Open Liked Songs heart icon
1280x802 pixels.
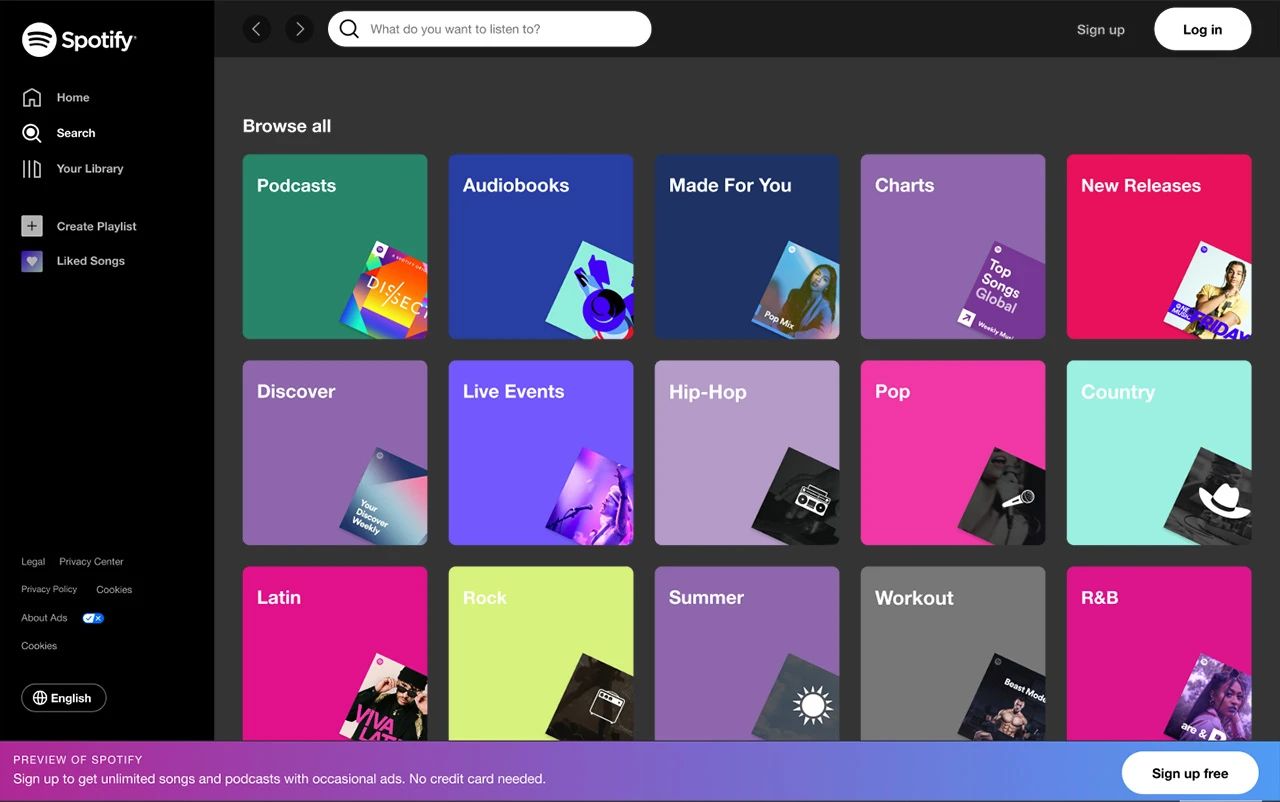coord(32,261)
